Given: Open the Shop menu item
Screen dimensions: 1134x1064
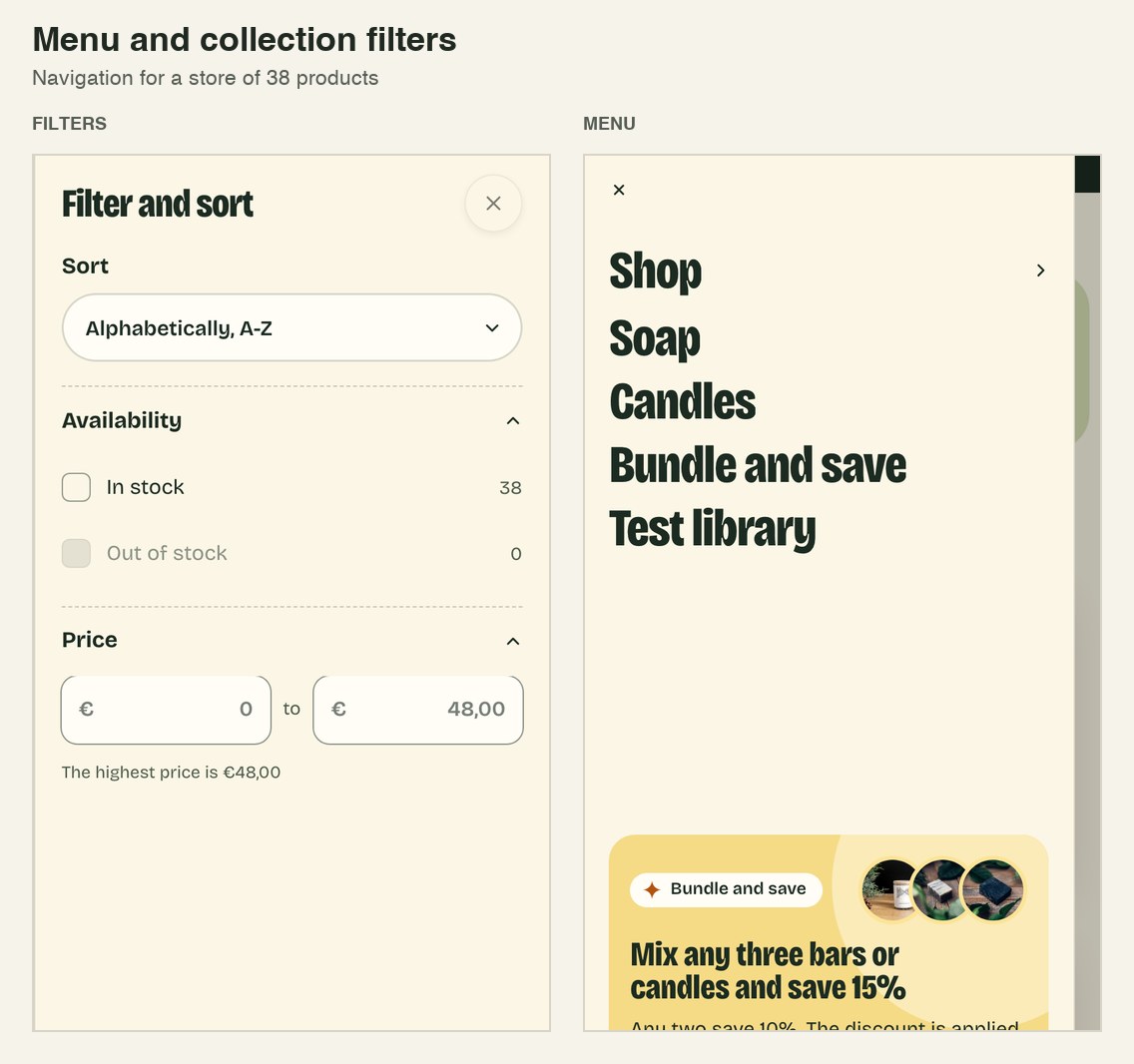Looking at the screenshot, I should (655, 271).
